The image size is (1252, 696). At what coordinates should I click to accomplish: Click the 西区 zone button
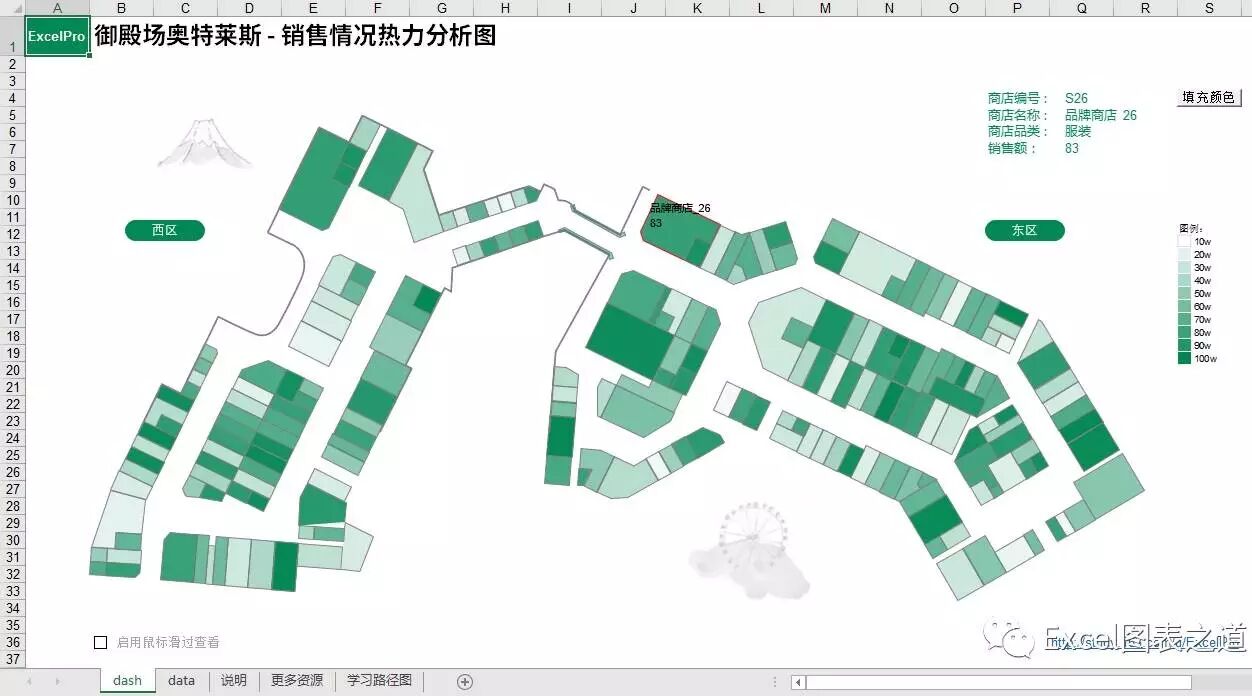pyautogui.click(x=165, y=230)
